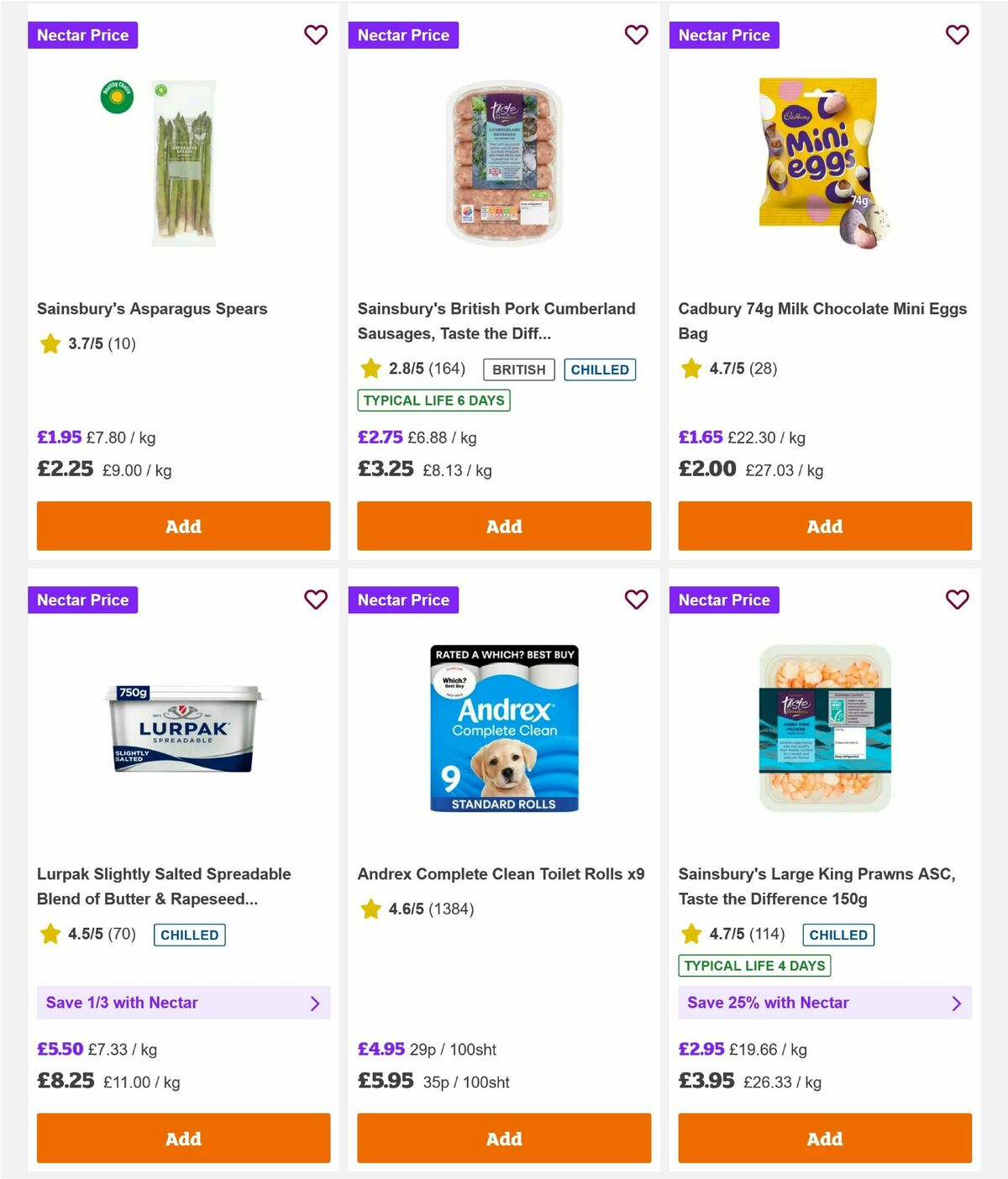Viewport: 1008px width, 1179px height.
Task: Favourite the Large King Prawns product
Action: click(x=957, y=600)
